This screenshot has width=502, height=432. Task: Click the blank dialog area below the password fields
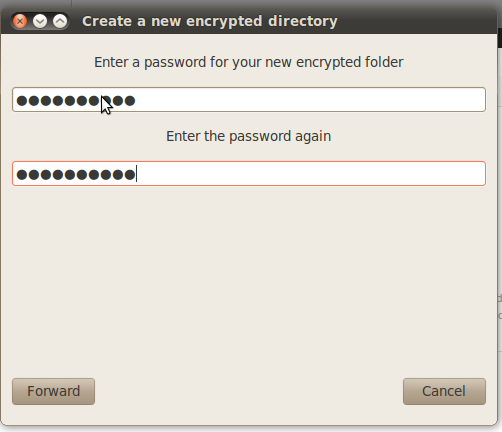[x=249, y=280]
